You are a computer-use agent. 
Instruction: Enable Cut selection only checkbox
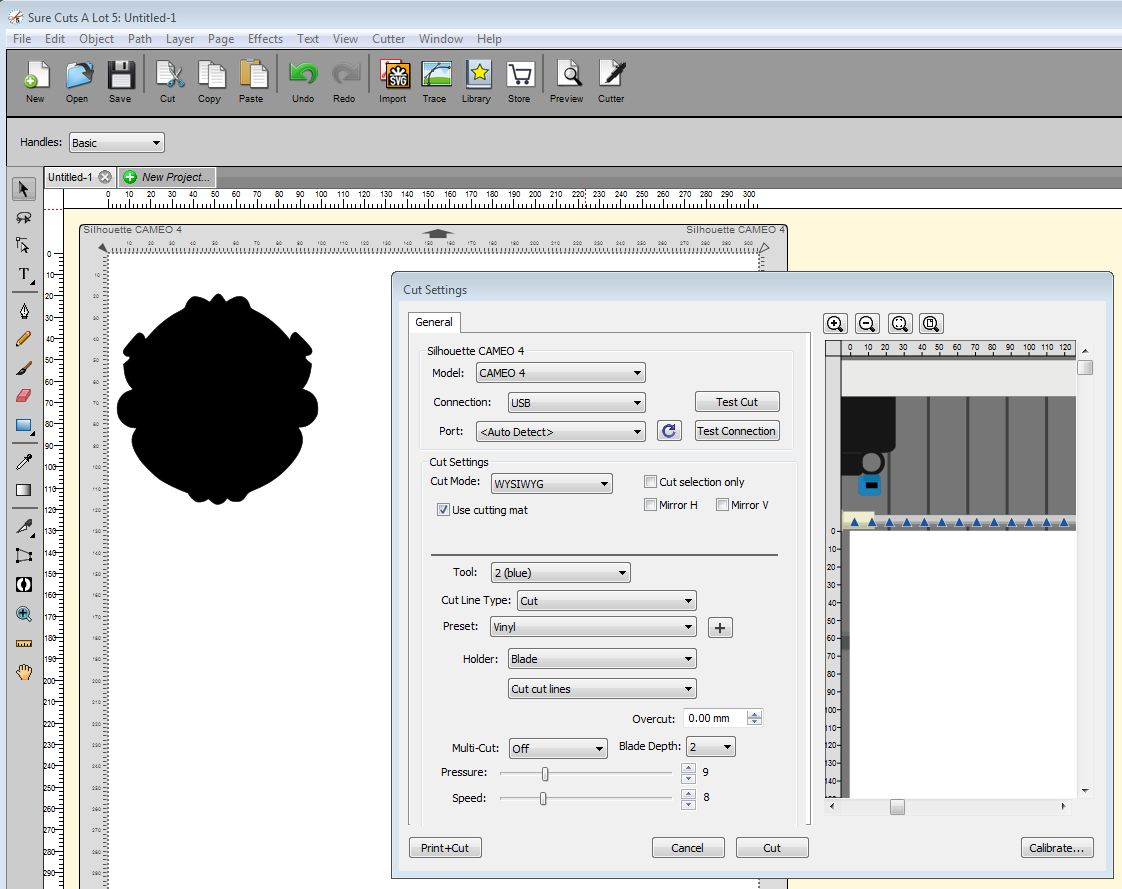tap(650, 482)
